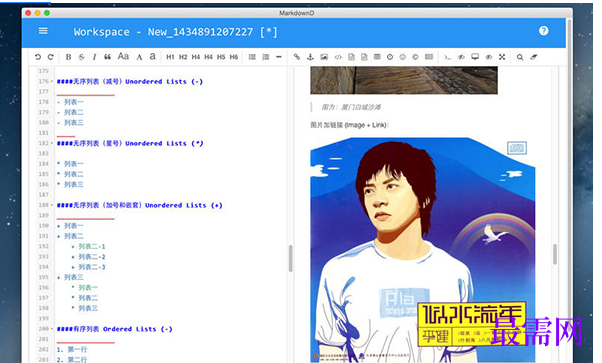This screenshot has width=602, height=363.
Task: Switch to full HTML preview with desktop icon
Action: pos(475,57)
